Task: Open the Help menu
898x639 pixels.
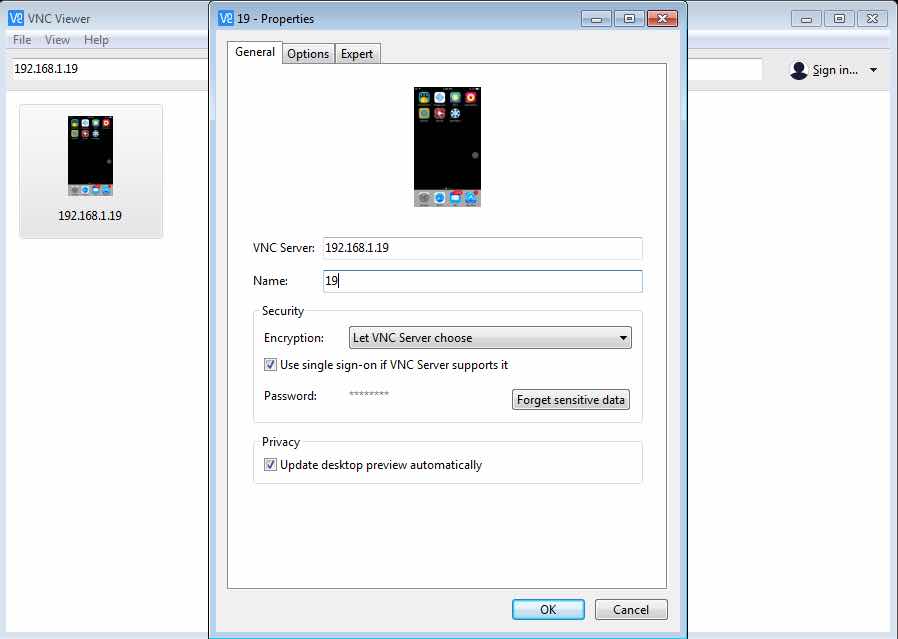Action: click(x=96, y=40)
